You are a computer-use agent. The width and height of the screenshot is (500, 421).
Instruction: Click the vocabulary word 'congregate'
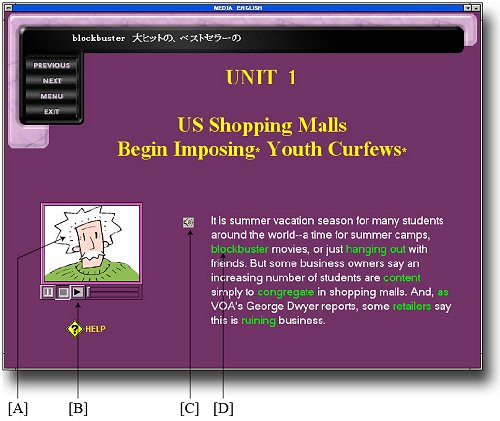[x=286, y=292]
